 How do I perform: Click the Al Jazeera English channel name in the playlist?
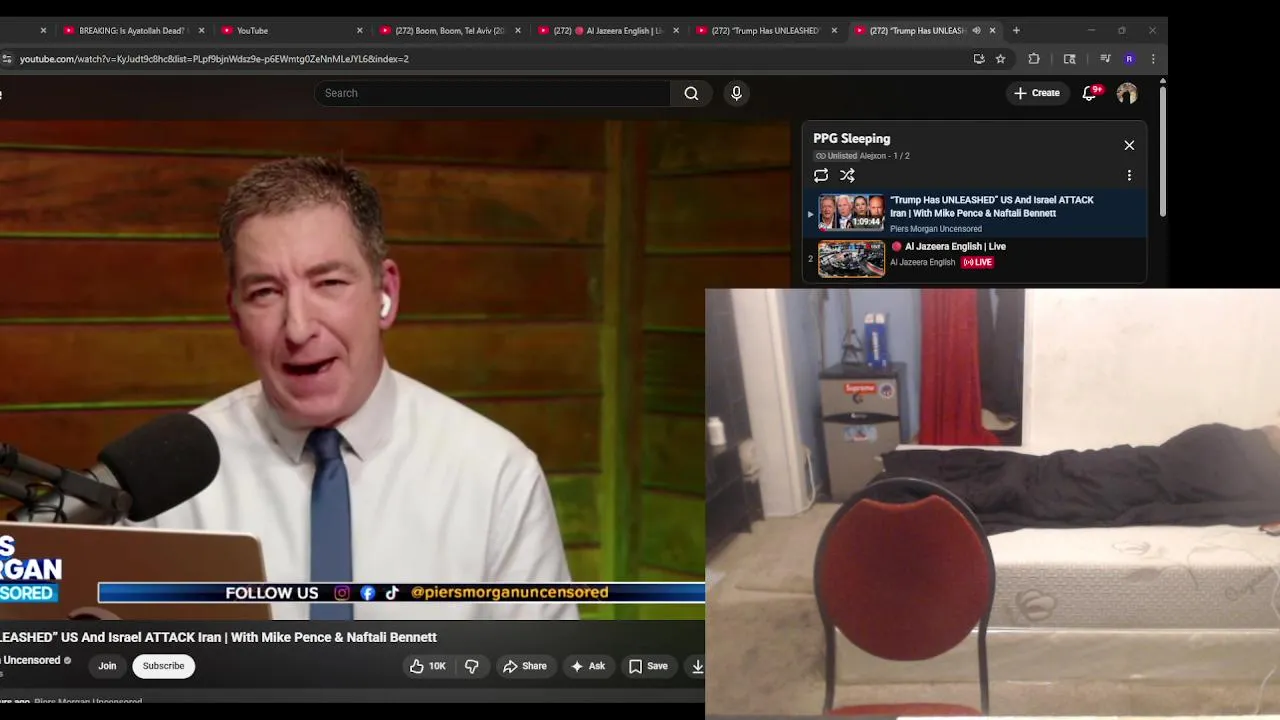click(x=922, y=262)
